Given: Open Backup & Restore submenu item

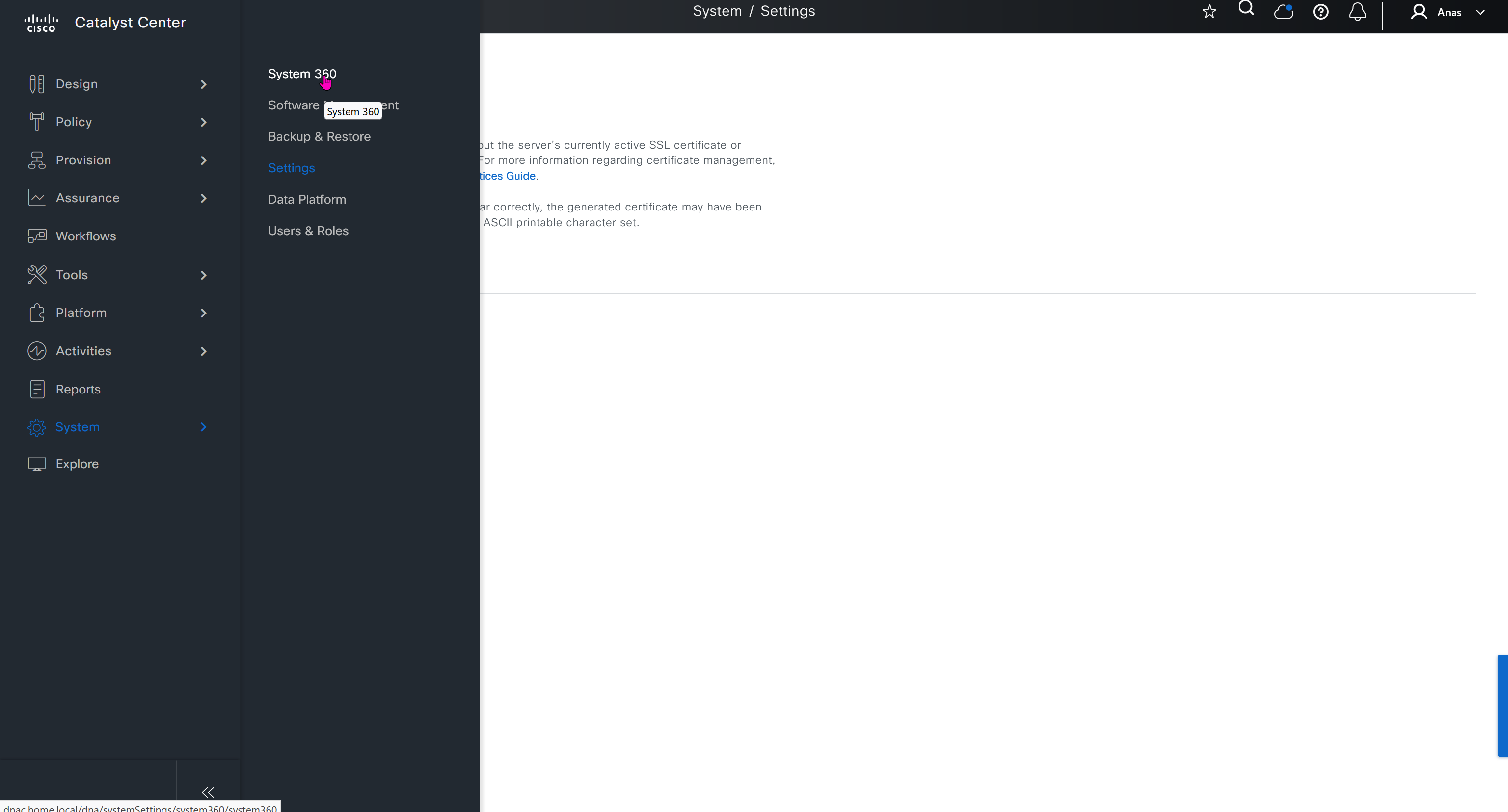Looking at the screenshot, I should pos(319,136).
